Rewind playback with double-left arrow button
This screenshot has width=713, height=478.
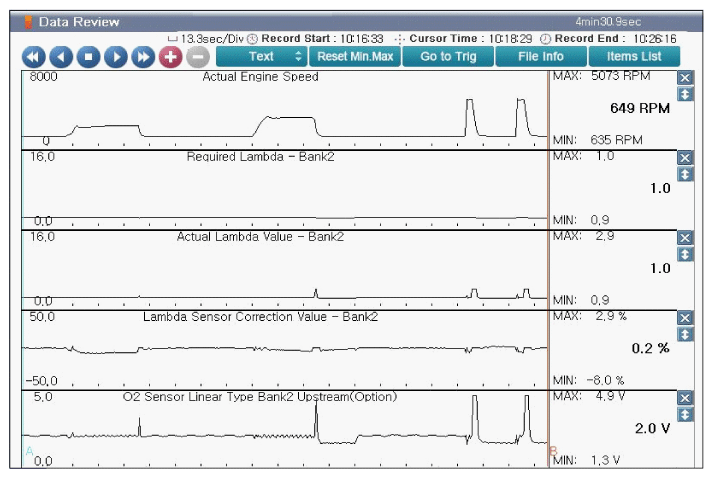pyautogui.click(x=34, y=57)
